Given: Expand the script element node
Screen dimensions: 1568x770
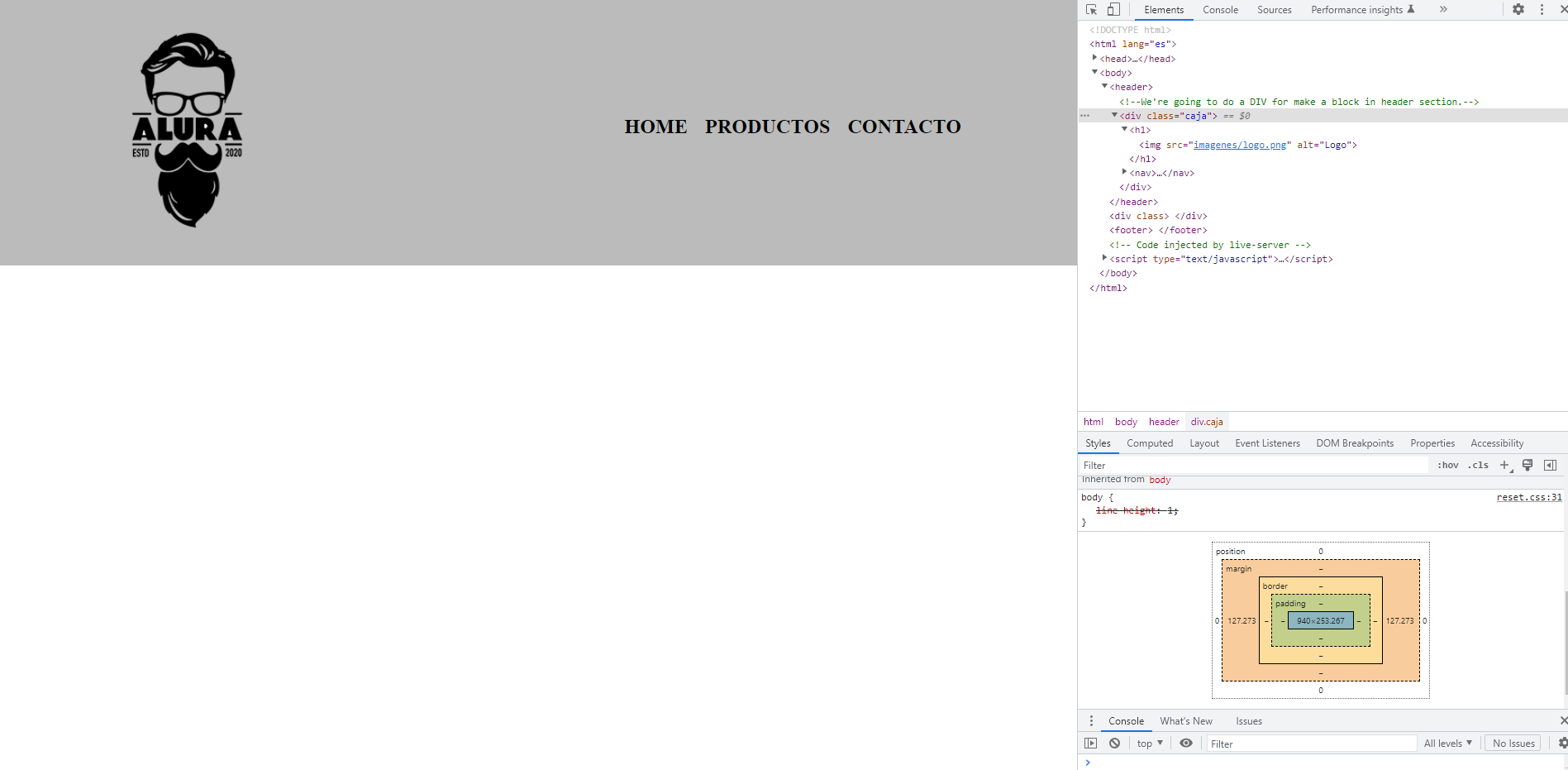Looking at the screenshot, I should tap(1104, 258).
